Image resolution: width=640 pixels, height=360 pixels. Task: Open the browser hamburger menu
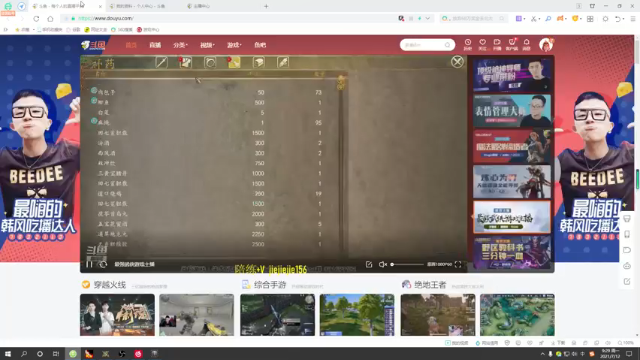coord(633,18)
